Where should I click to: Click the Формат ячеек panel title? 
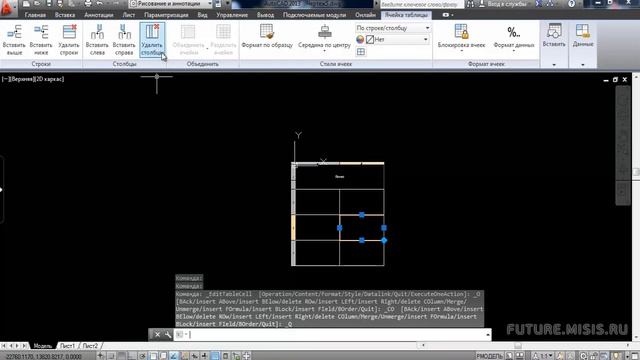pos(486,64)
